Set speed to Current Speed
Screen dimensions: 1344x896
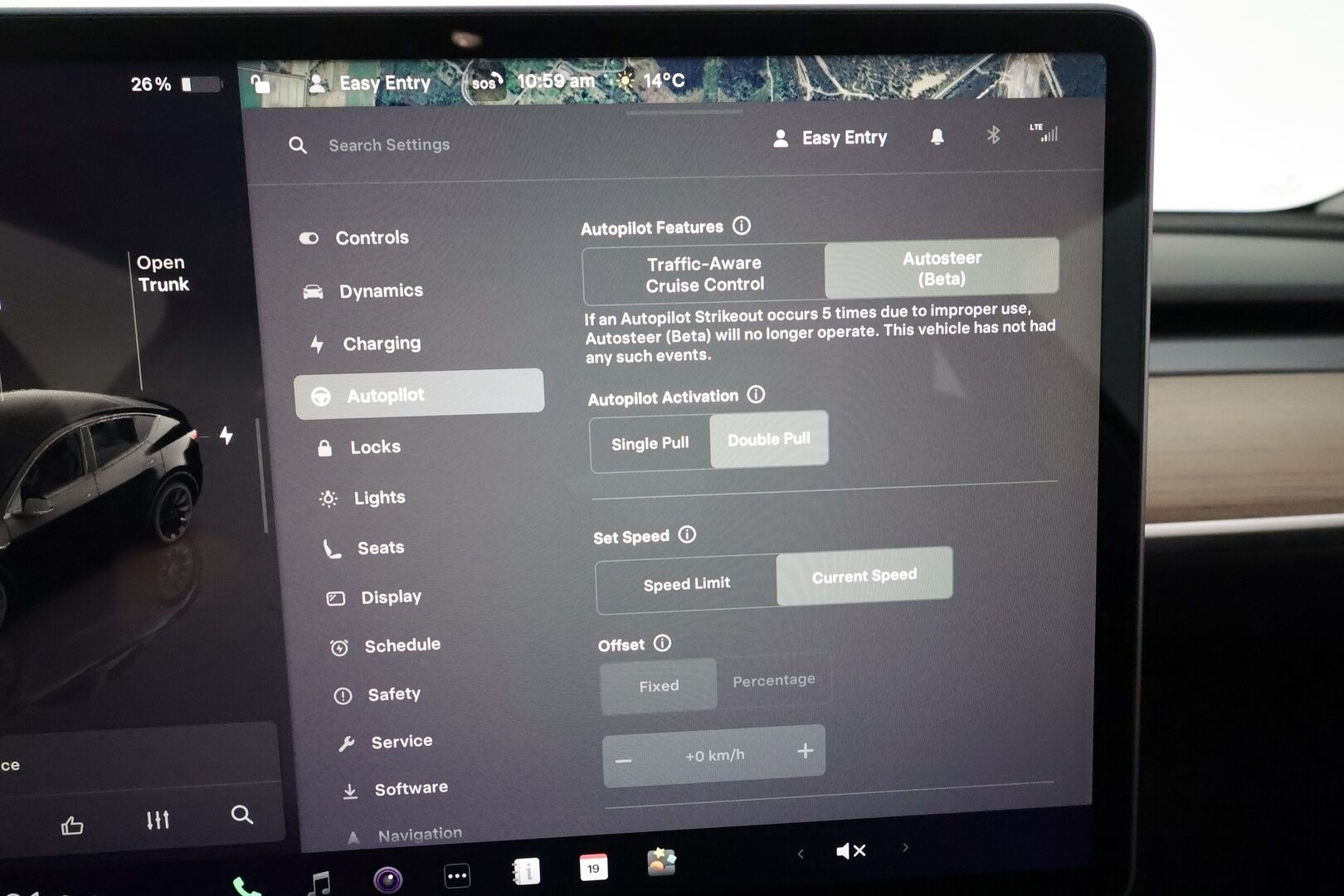(x=864, y=575)
